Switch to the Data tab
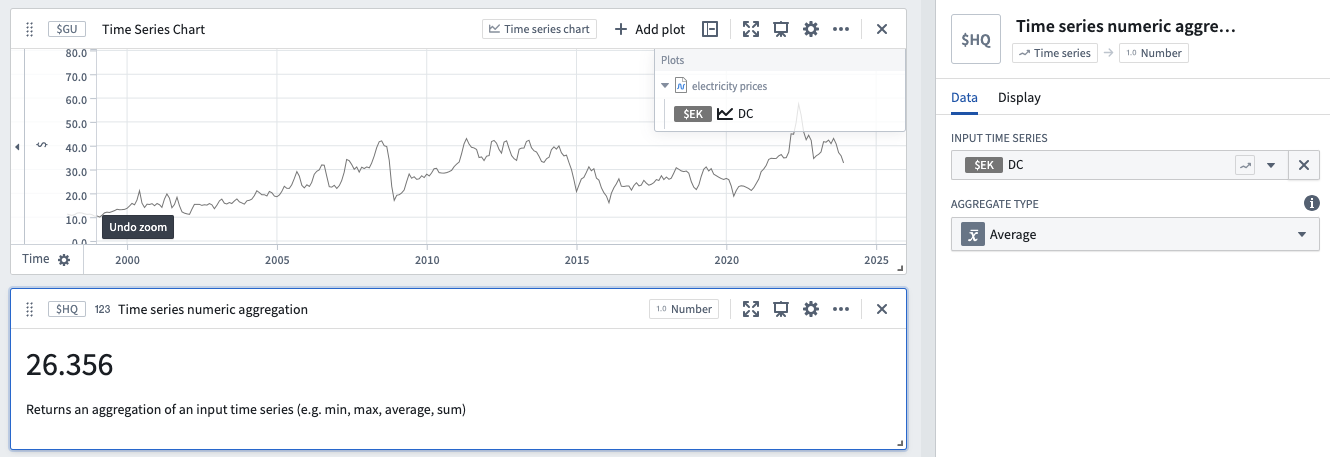Image resolution: width=1330 pixels, height=457 pixels. pos(964,97)
